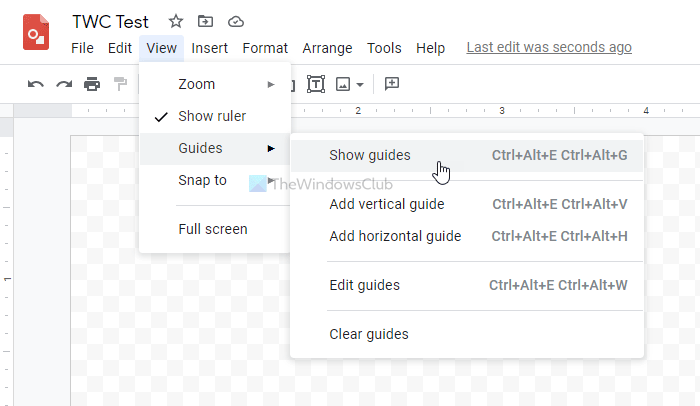Select the text box tool
Image resolution: width=700 pixels, height=406 pixels.
tap(316, 84)
